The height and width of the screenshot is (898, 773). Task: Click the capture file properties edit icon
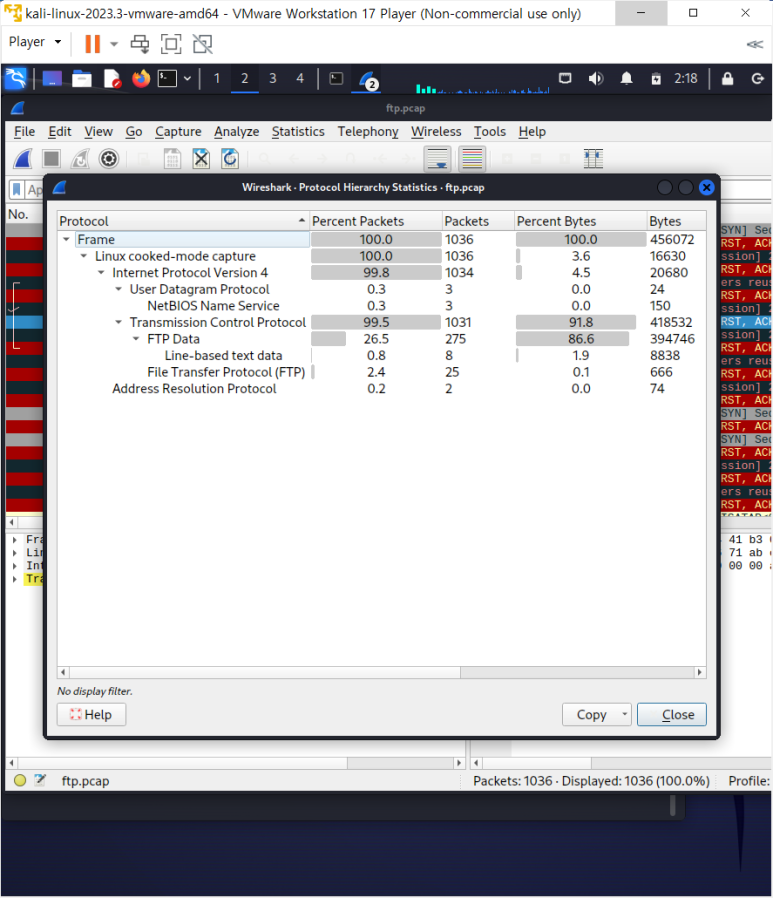point(40,779)
